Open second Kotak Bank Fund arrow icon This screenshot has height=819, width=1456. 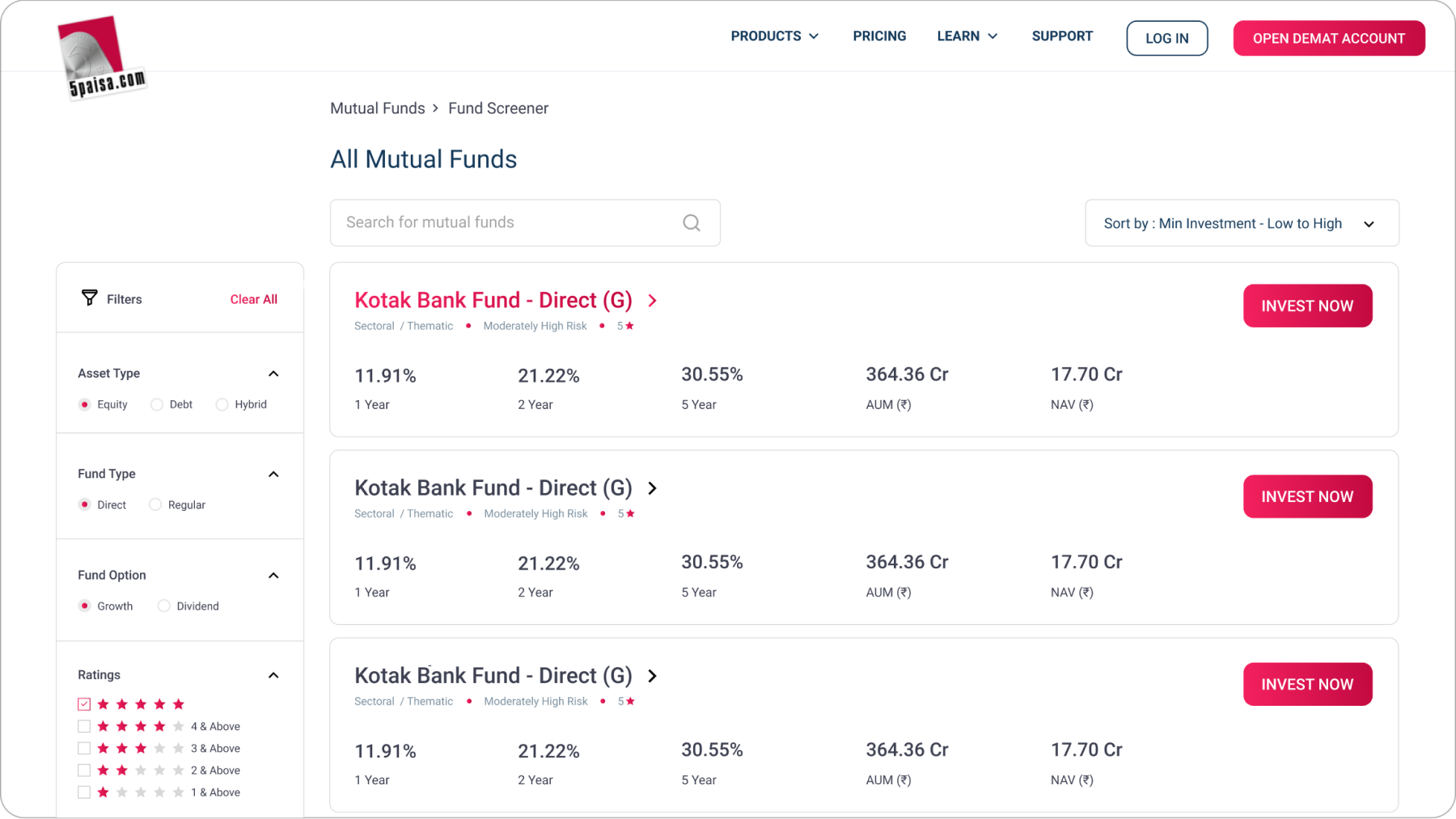(653, 488)
